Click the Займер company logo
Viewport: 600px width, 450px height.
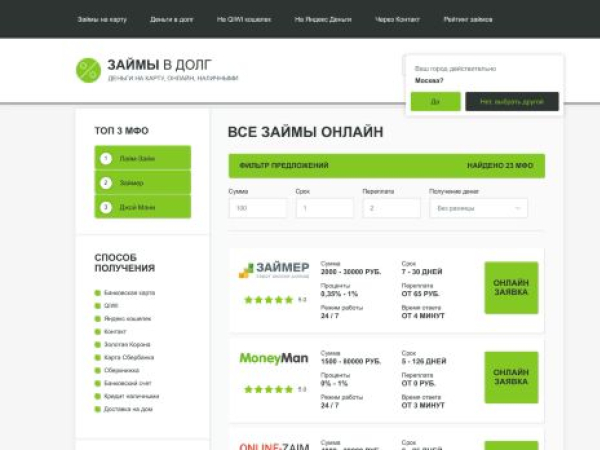pyautogui.click(x=274, y=270)
